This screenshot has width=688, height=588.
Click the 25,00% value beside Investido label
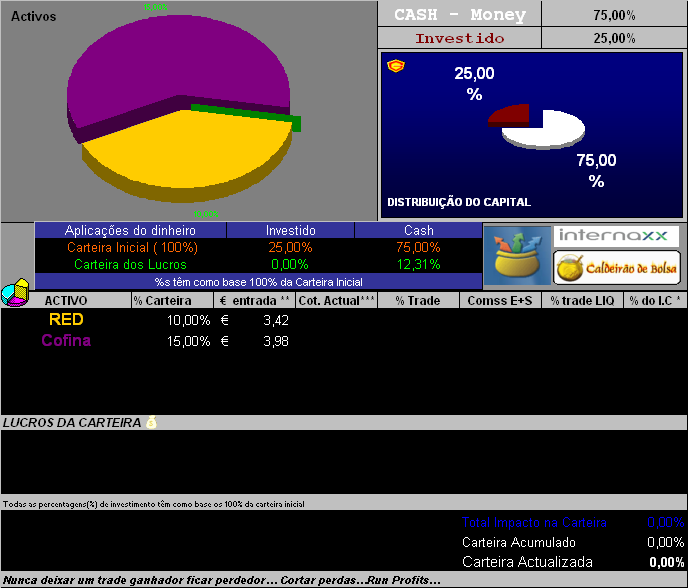614,38
